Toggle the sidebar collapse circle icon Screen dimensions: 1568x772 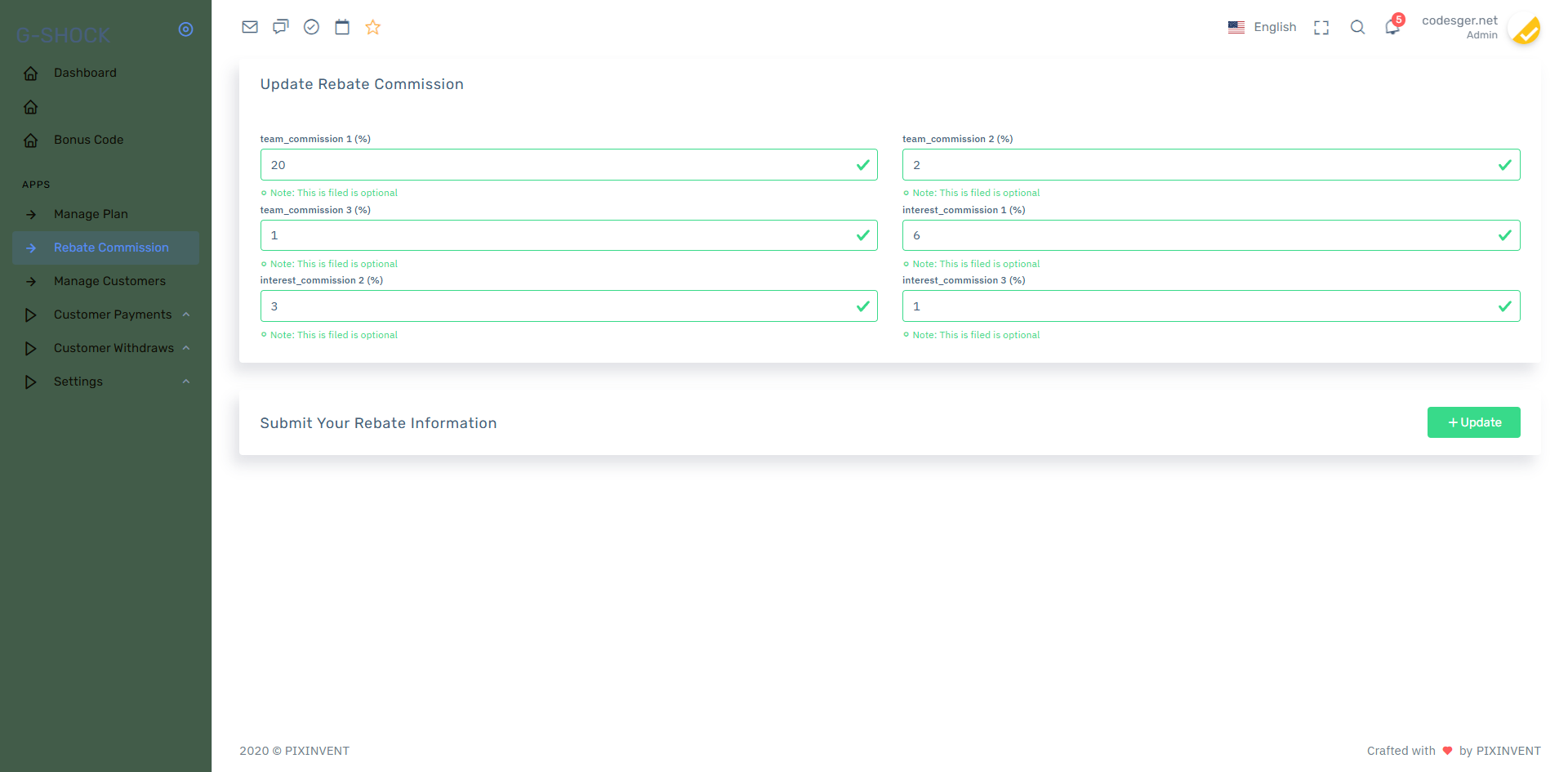[186, 29]
